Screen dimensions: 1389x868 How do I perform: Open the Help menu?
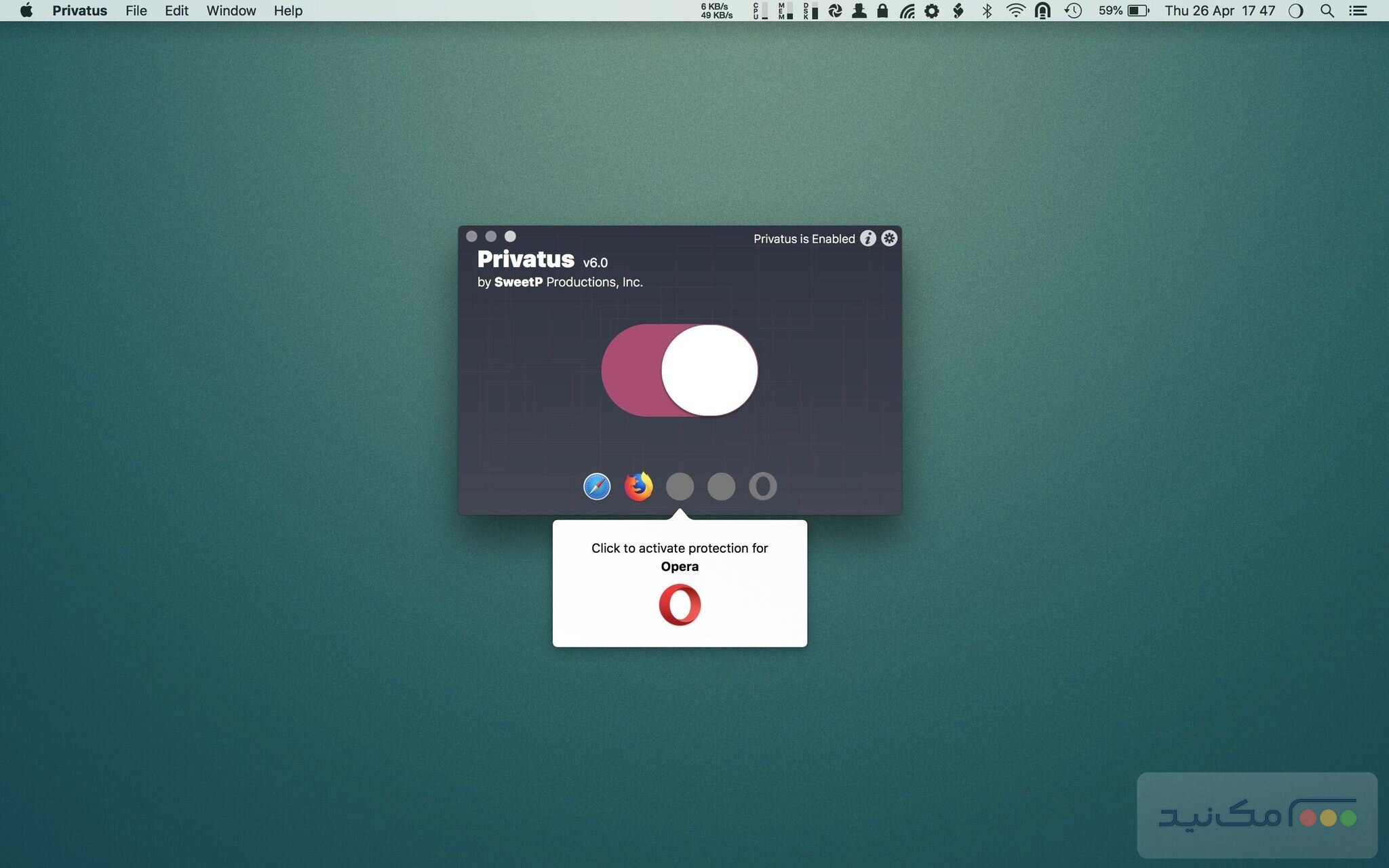288,11
